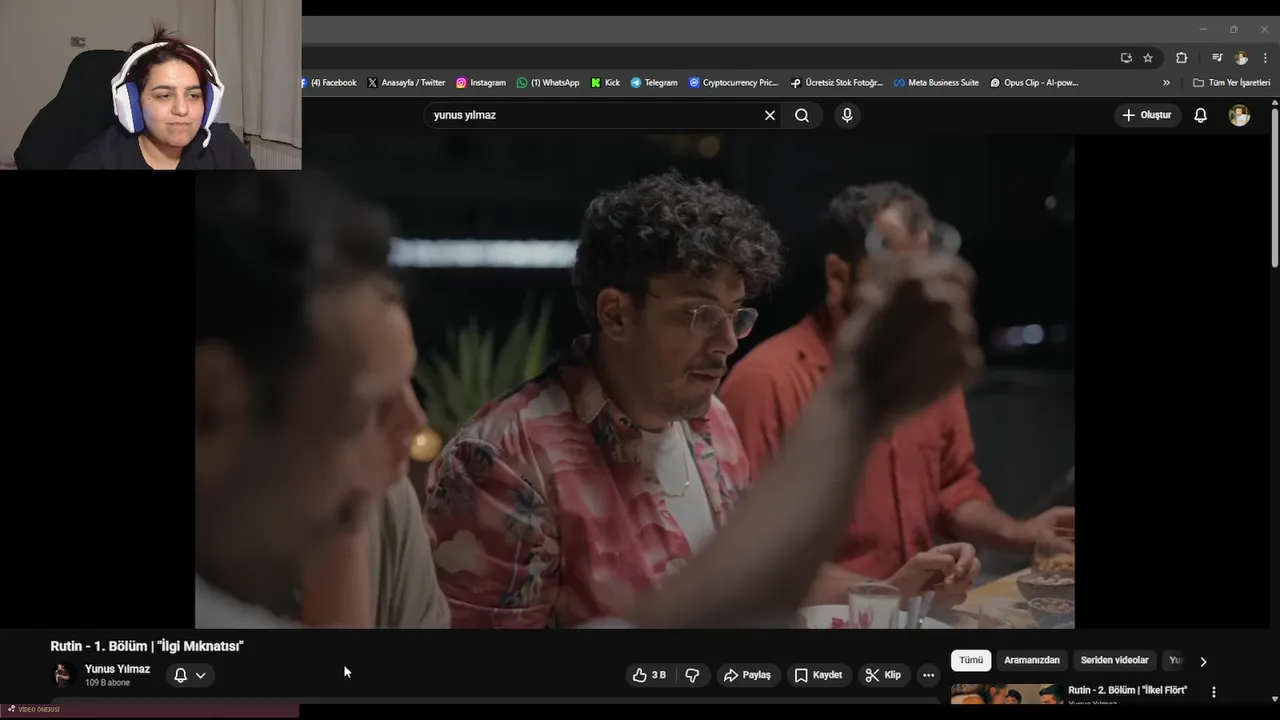Click the Chrome profile avatar
Viewport: 1280px width, 720px height.
(x=1241, y=58)
